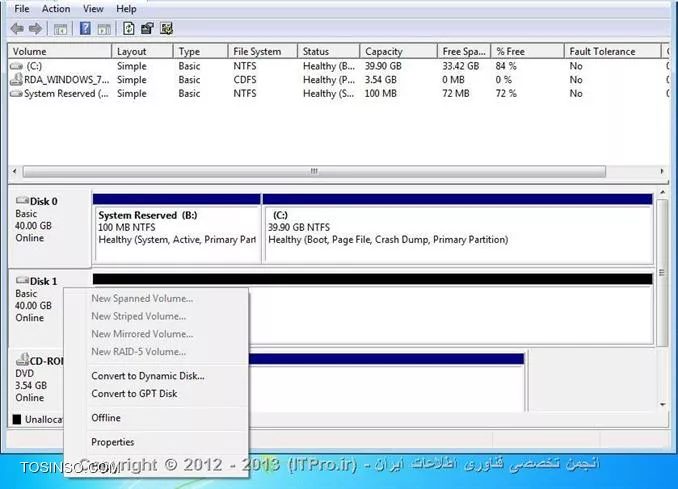Screen dimensions: 678x489
Task: Sort by the Free Space column header
Action: (x=464, y=51)
